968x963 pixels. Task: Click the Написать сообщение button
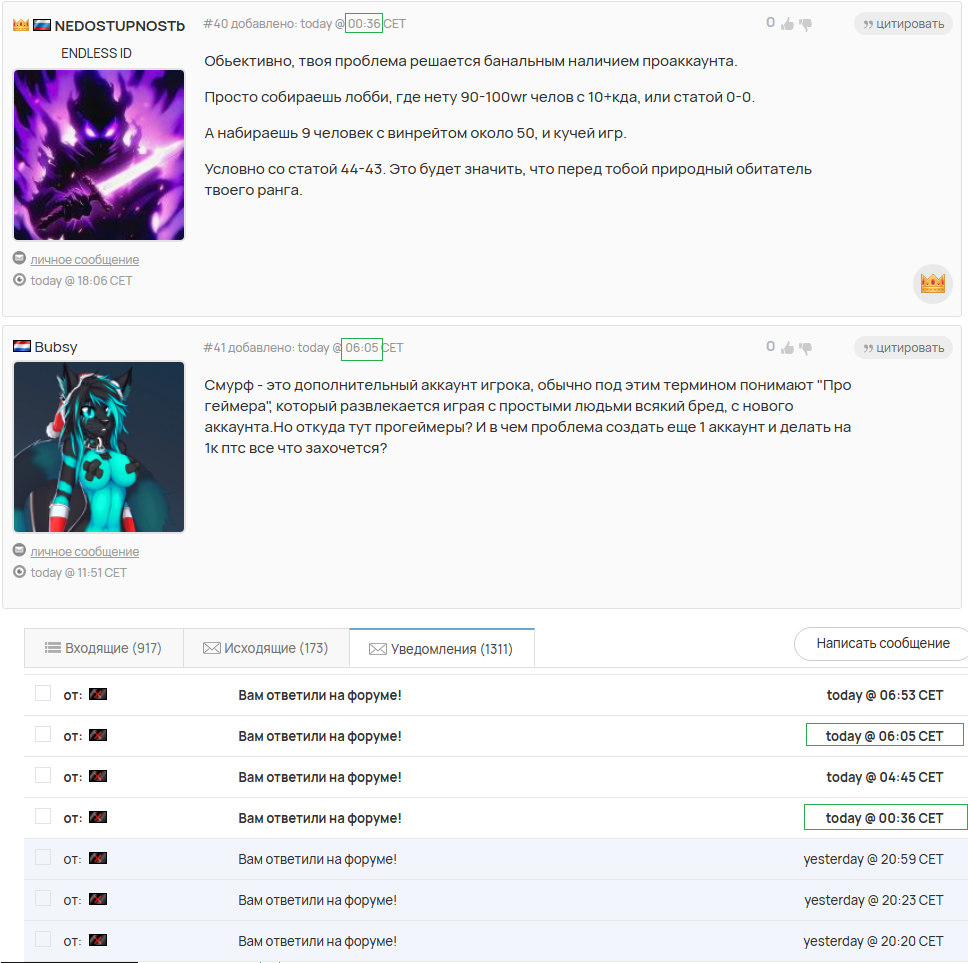[882, 643]
